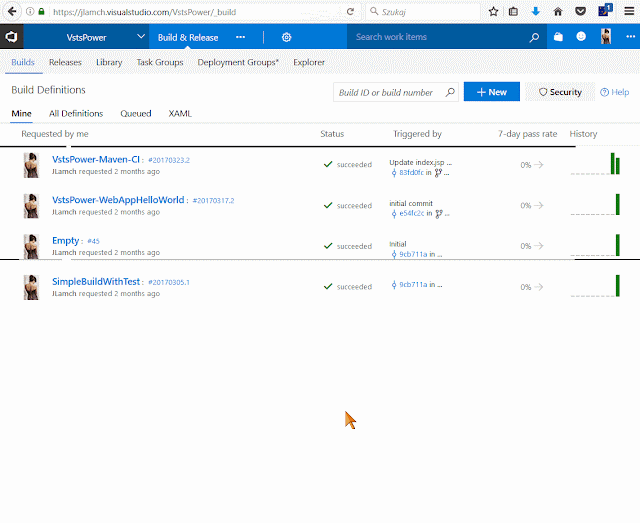Switch to the Builds tab
The height and width of the screenshot is (523, 640).
(23, 62)
